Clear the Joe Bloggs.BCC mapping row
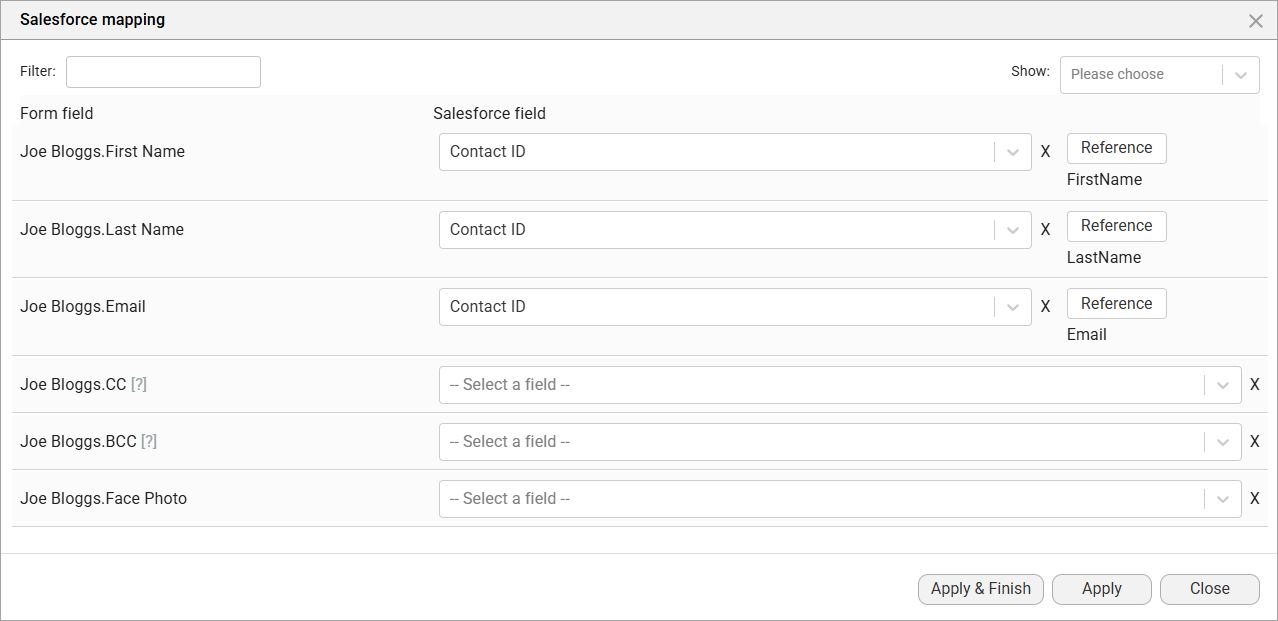Viewport: 1278px width, 621px height. point(1255,441)
